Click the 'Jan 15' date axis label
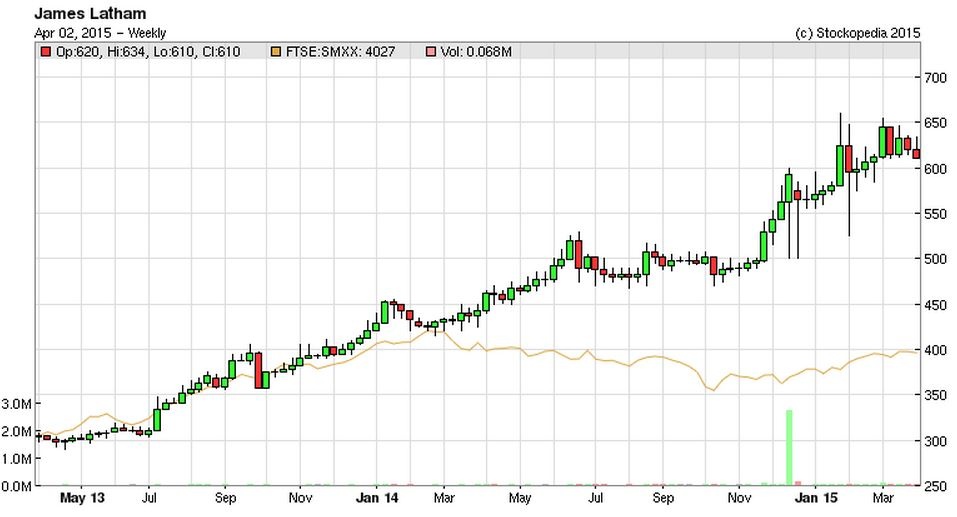 tap(816, 499)
